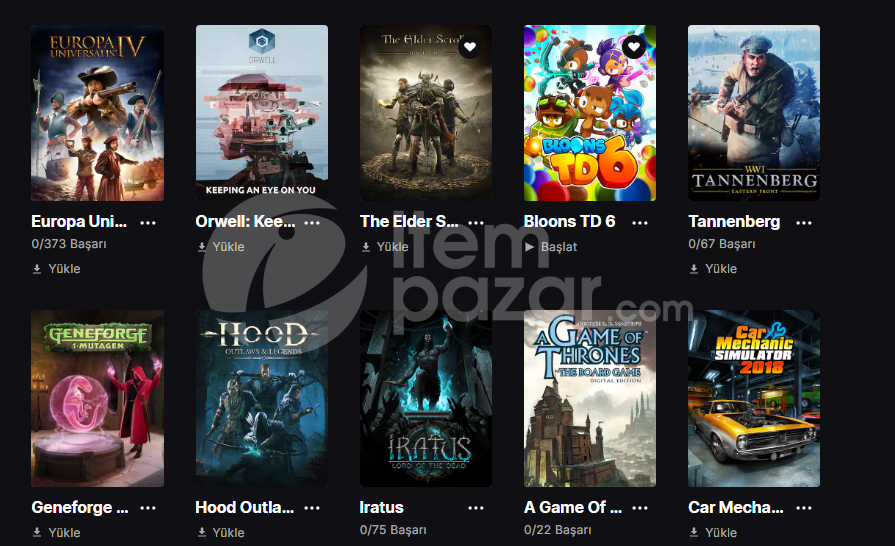Click the Car Mecha... title text

[736, 507]
